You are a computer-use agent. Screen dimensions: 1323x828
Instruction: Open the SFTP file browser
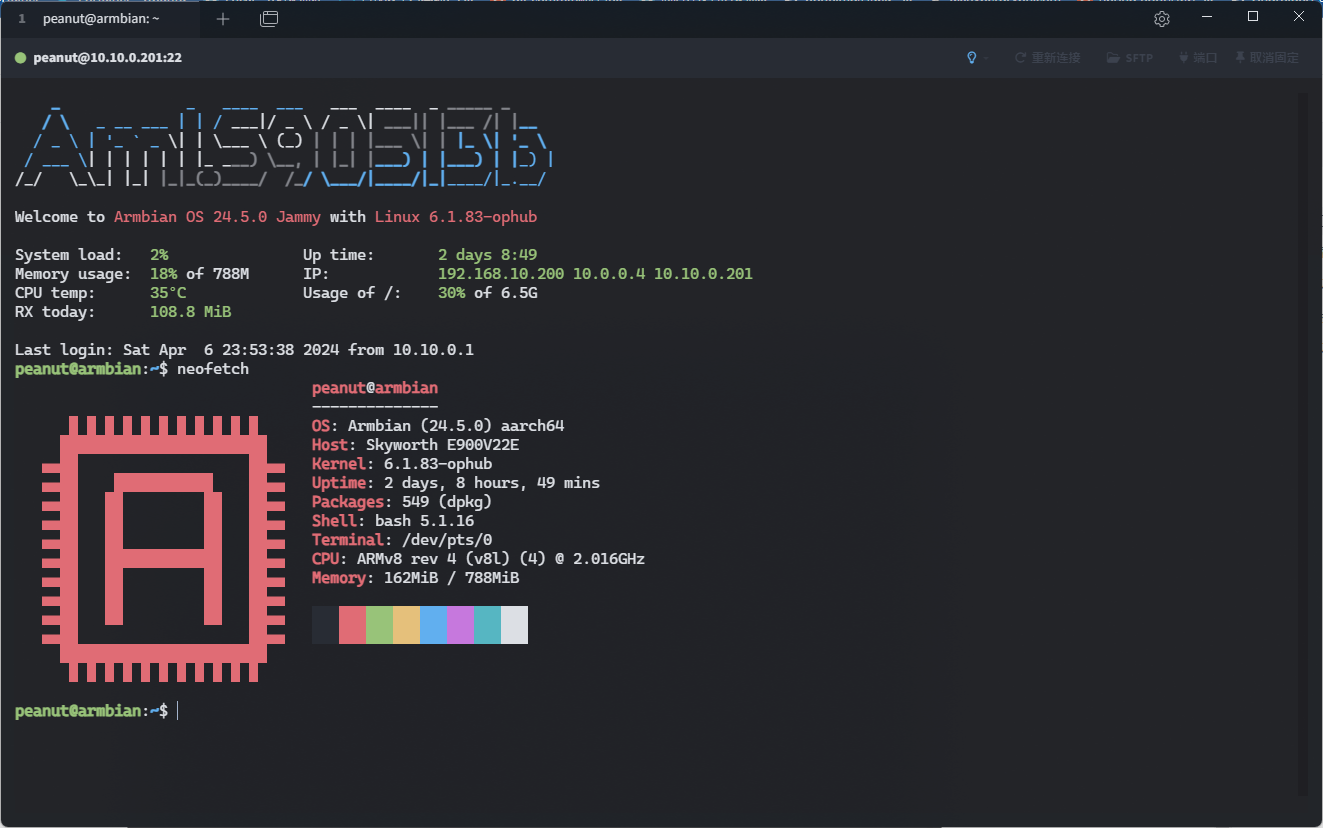pyautogui.click(x=1130, y=58)
